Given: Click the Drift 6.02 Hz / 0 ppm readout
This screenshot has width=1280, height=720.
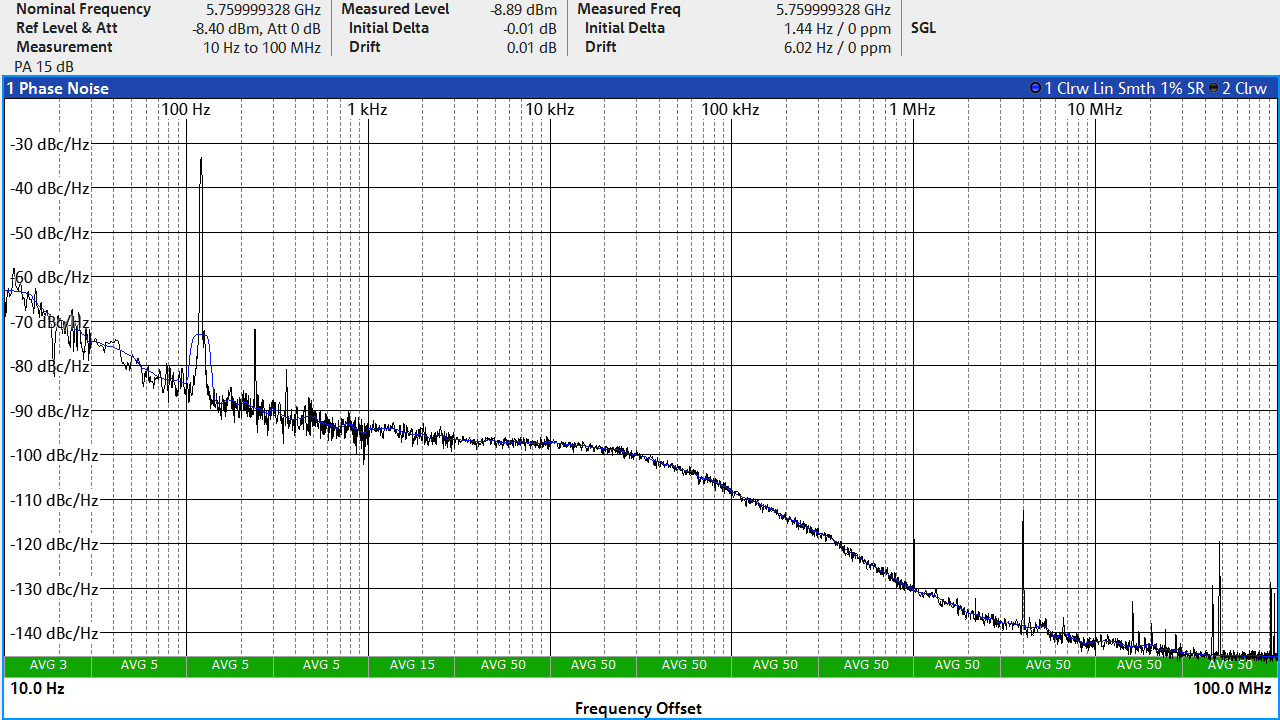Looking at the screenshot, I should pyautogui.click(x=837, y=47).
